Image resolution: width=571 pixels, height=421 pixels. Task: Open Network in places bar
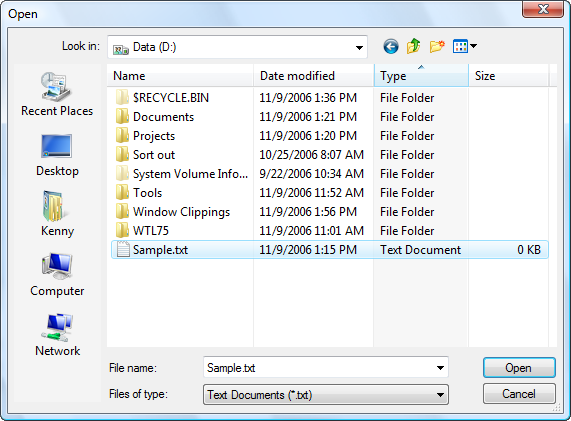click(57, 335)
